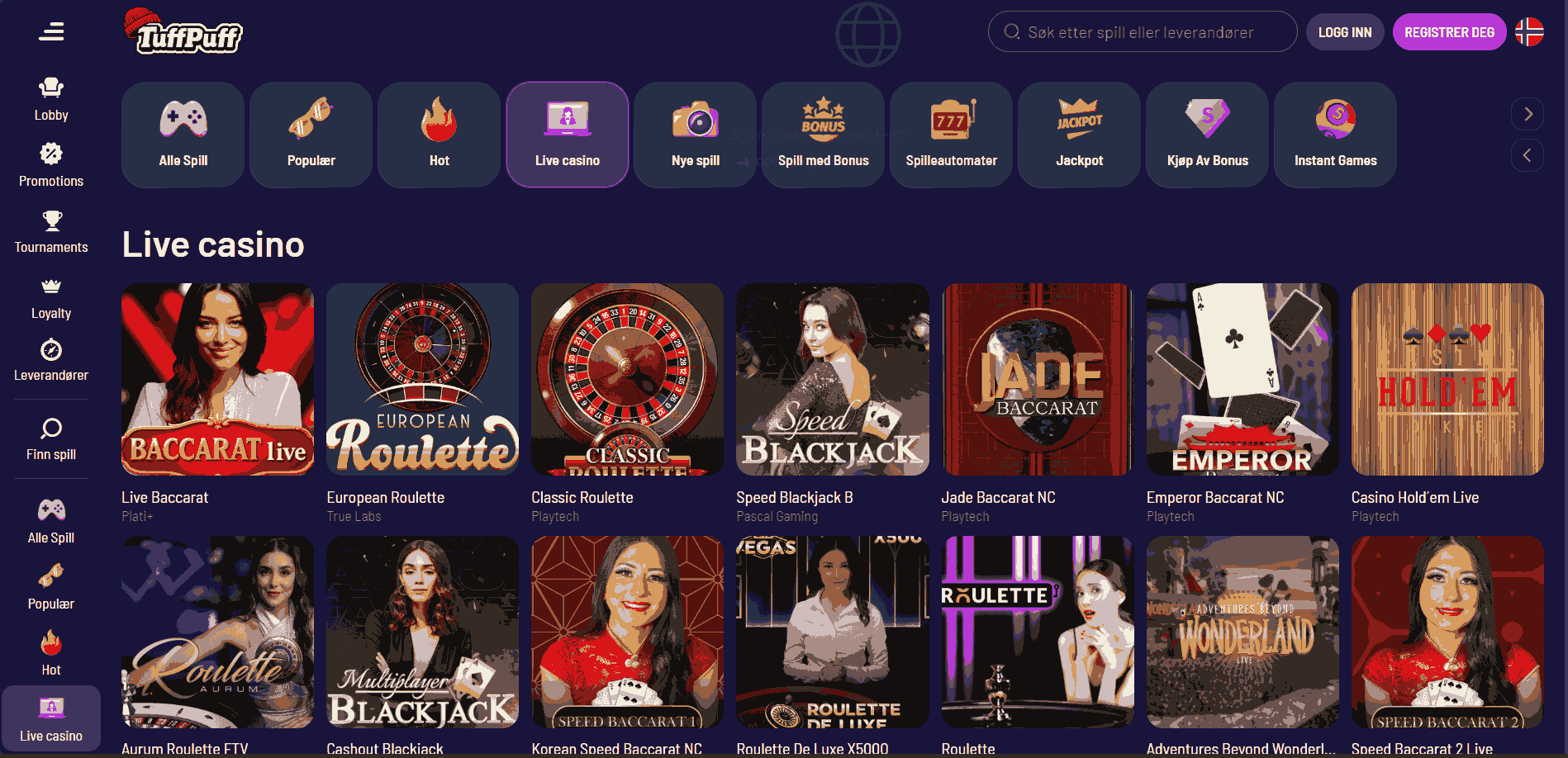Image resolution: width=1568 pixels, height=758 pixels.
Task: Launch the Casino Hold'em Live thumbnail
Action: pyautogui.click(x=1447, y=379)
